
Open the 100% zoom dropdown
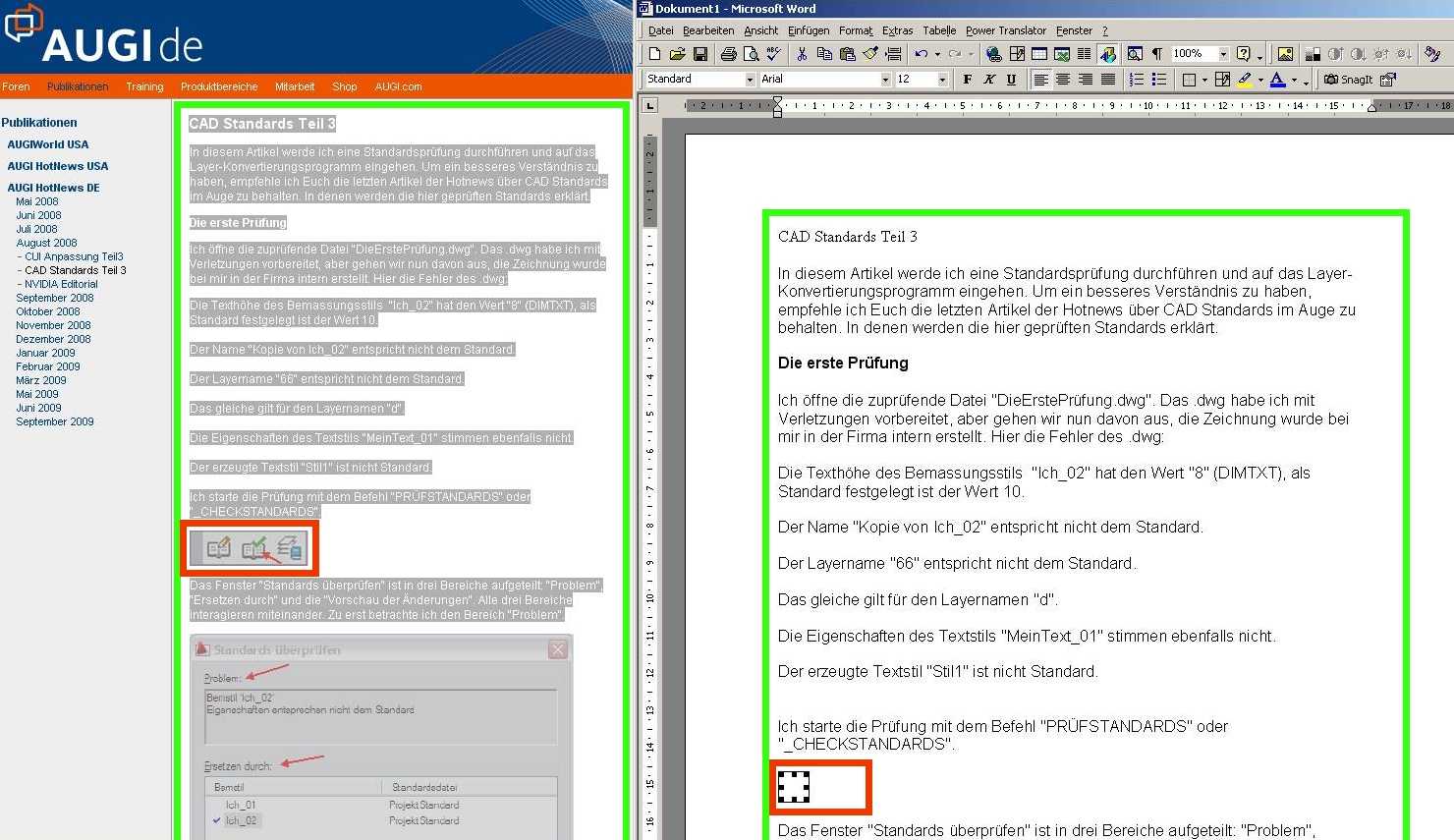pyautogui.click(x=1223, y=54)
